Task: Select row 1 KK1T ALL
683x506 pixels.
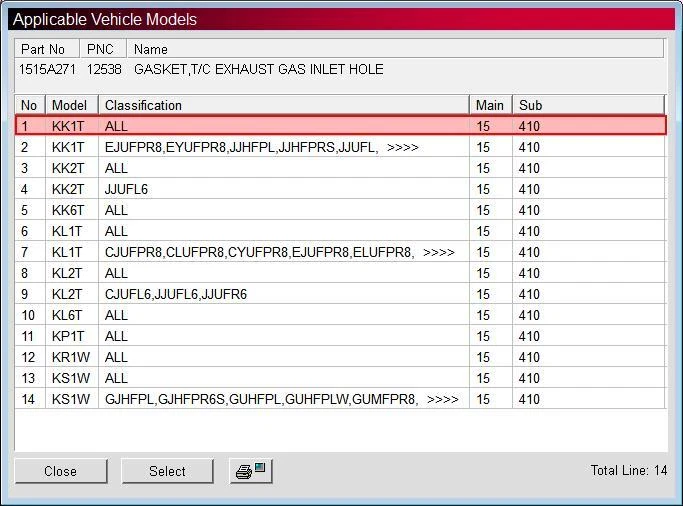Action: click(x=341, y=126)
